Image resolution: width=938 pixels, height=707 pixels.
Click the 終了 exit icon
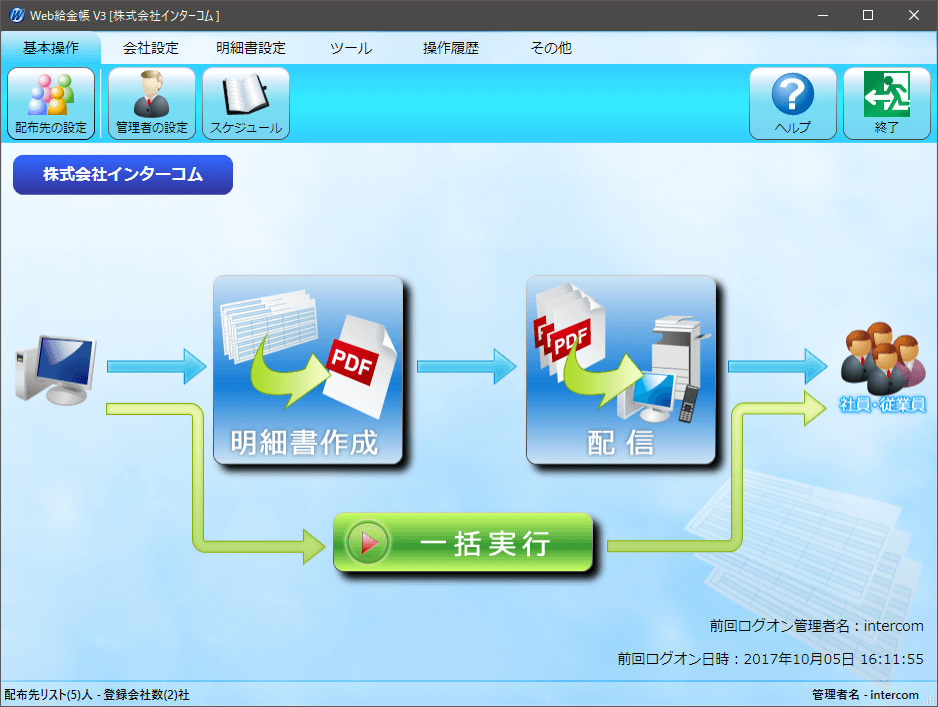[887, 103]
